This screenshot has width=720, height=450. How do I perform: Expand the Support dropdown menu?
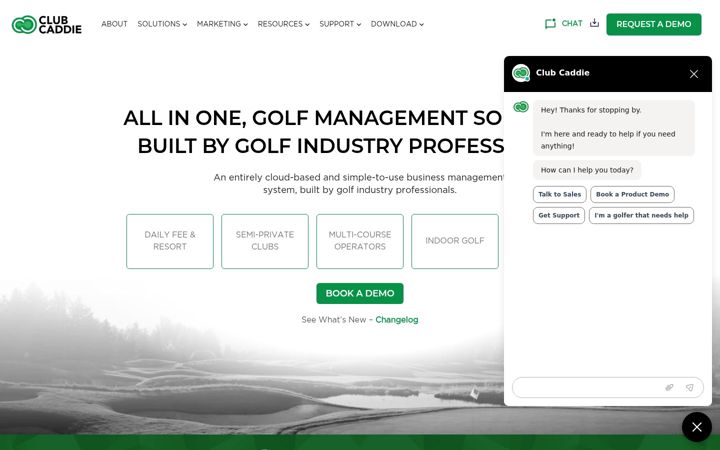340,24
